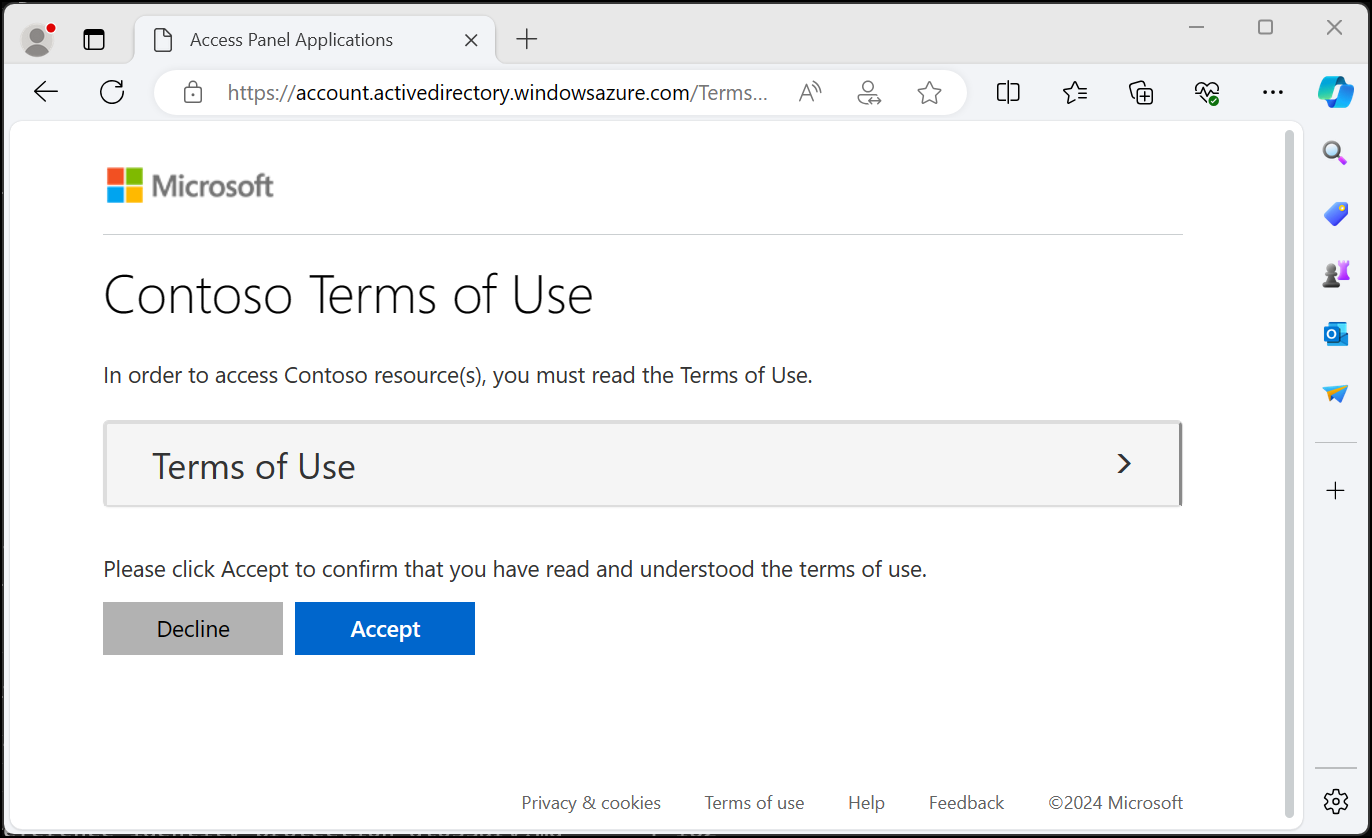The height and width of the screenshot is (838, 1372).
Task: Open the split screen view toggle
Action: [1007, 92]
